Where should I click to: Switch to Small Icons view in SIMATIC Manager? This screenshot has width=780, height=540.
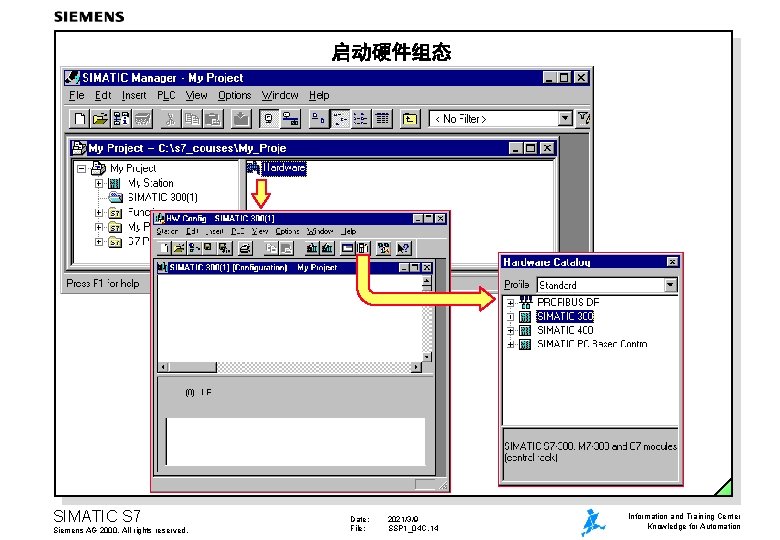pyautogui.click(x=340, y=119)
